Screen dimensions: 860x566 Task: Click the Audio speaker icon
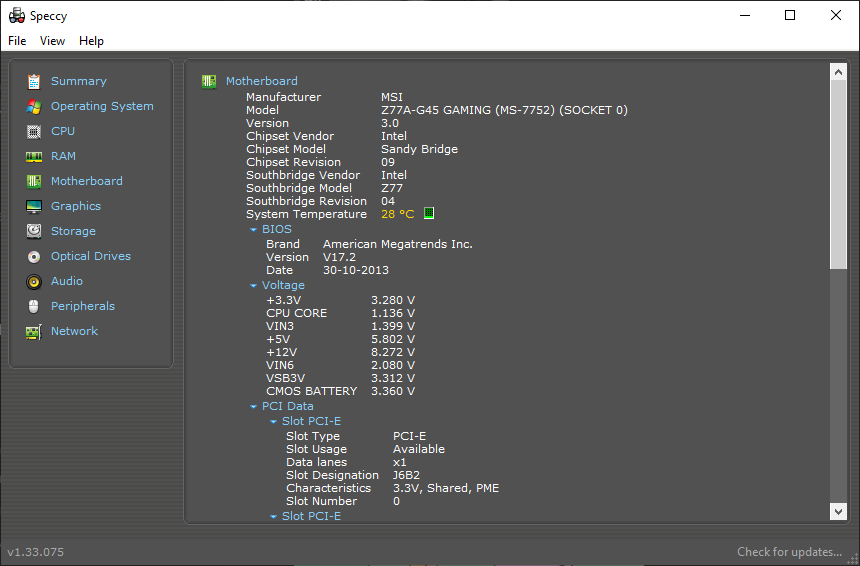point(34,282)
